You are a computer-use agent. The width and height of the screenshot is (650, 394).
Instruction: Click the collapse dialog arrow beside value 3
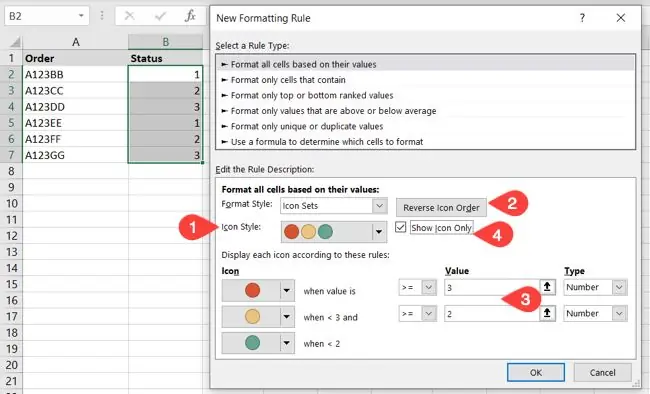(x=547, y=287)
